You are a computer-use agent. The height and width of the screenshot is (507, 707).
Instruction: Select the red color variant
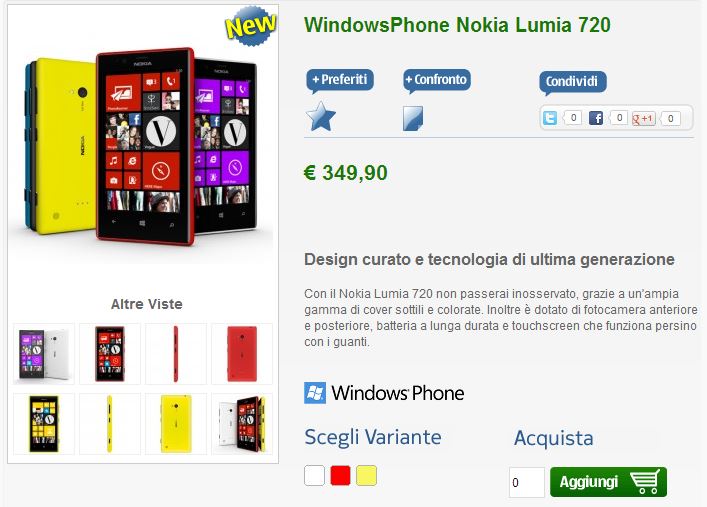point(340,476)
